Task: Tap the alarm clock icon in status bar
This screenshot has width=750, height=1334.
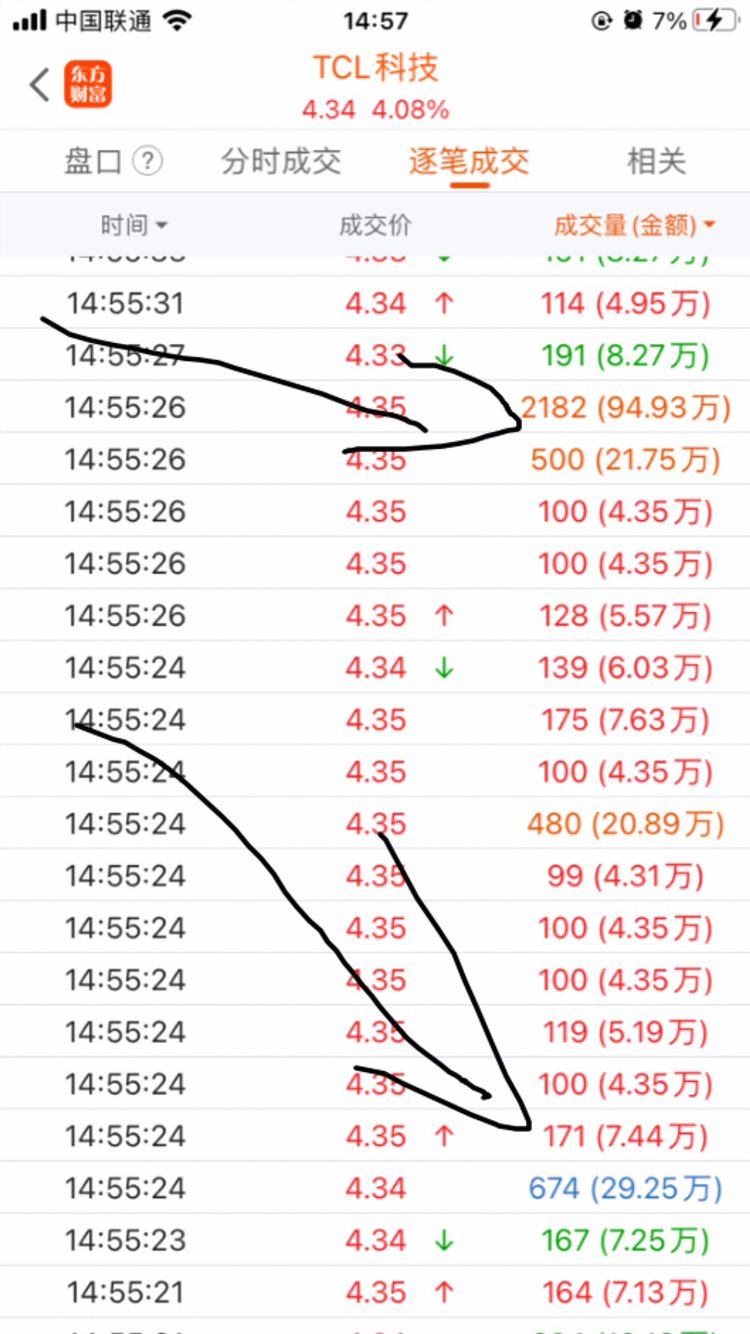Action: click(632, 20)
